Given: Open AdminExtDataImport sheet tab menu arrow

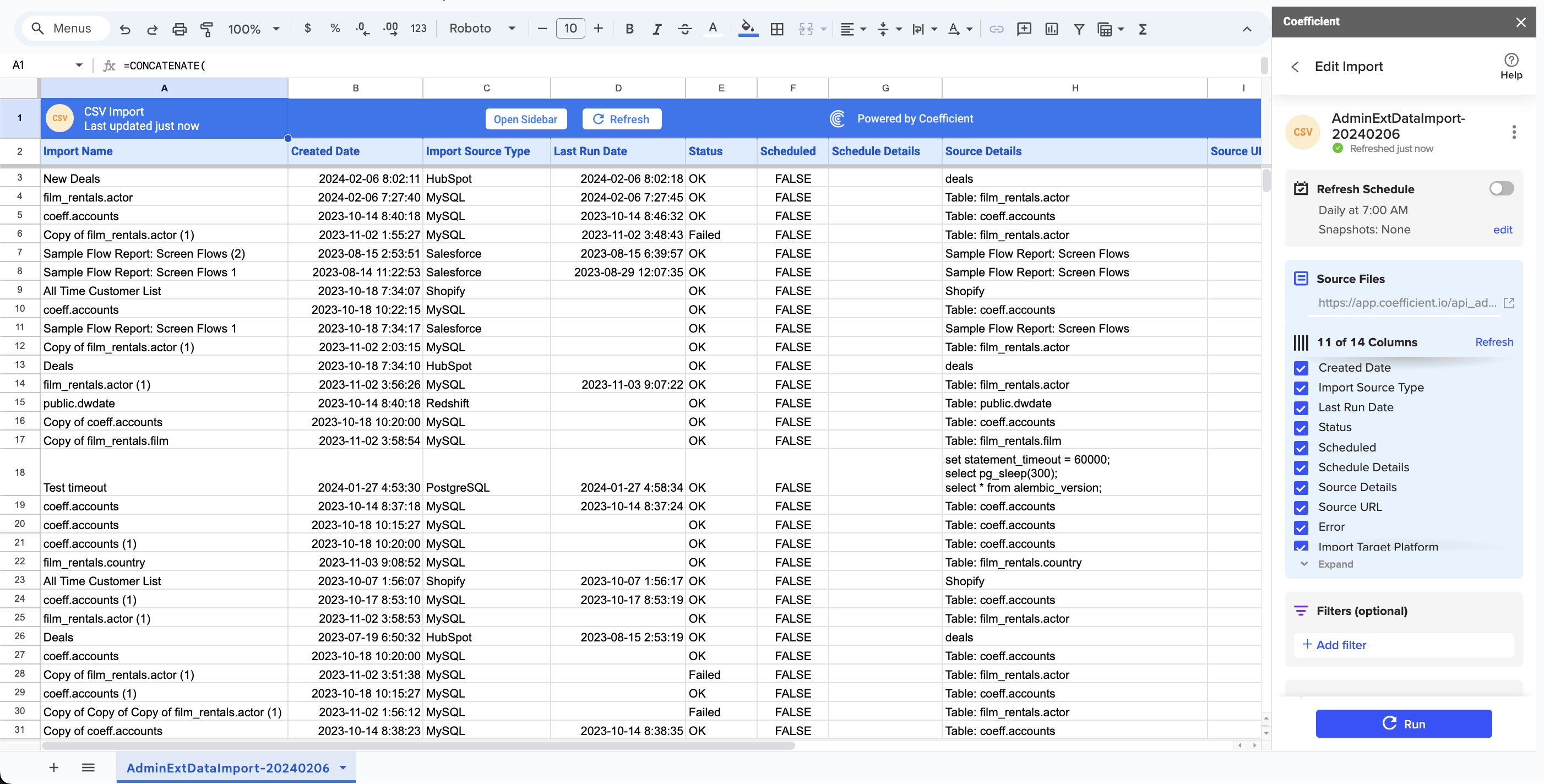Looking at the screenshot, I should tap(343, 767).
